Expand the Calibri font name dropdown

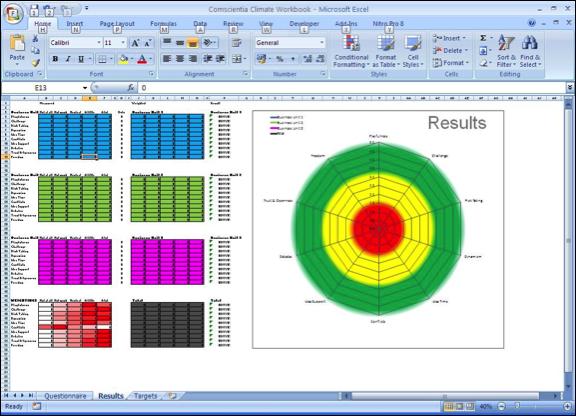99,43
